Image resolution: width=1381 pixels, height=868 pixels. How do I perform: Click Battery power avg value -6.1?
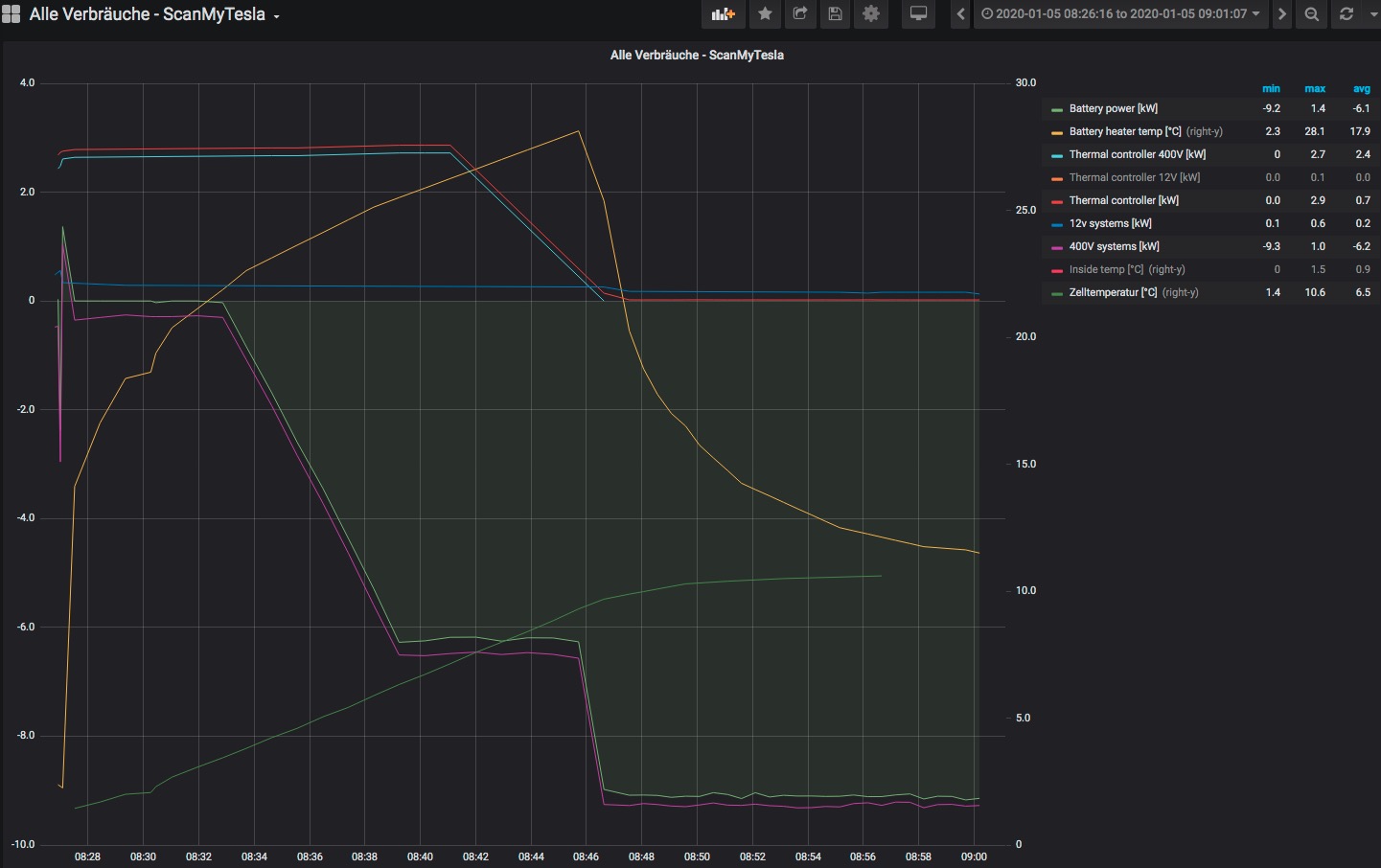1361,109
